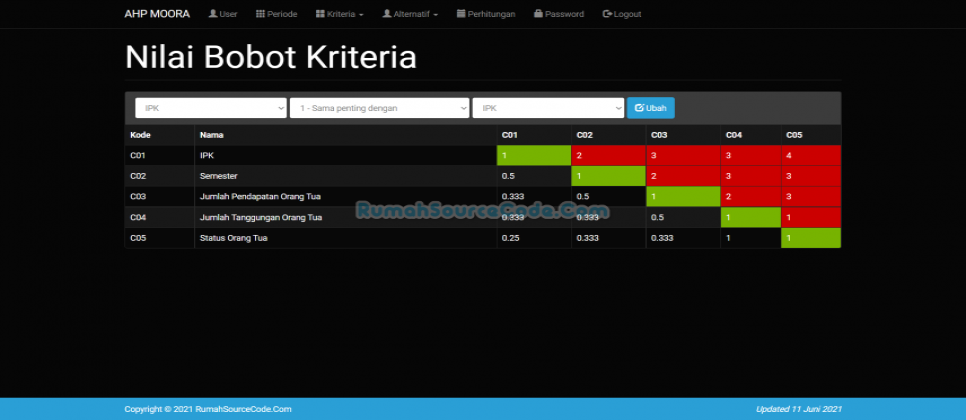
Task: Go to Periode page
Action: pyautogui.click(x=277, y=14)
